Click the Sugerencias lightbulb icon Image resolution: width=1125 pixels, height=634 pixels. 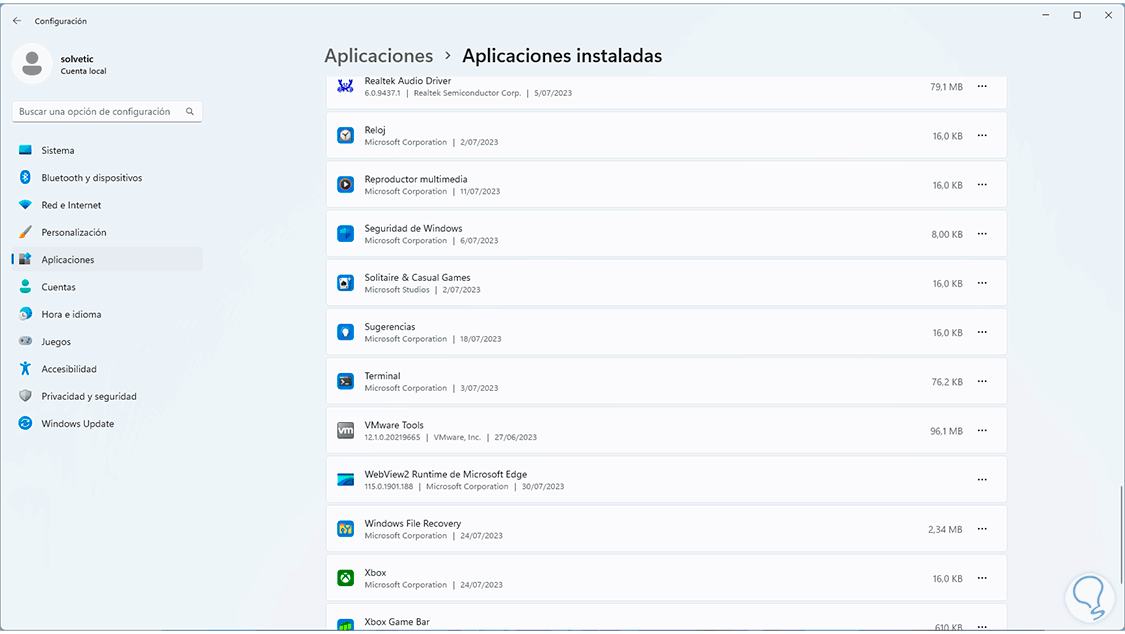(345, 332)
